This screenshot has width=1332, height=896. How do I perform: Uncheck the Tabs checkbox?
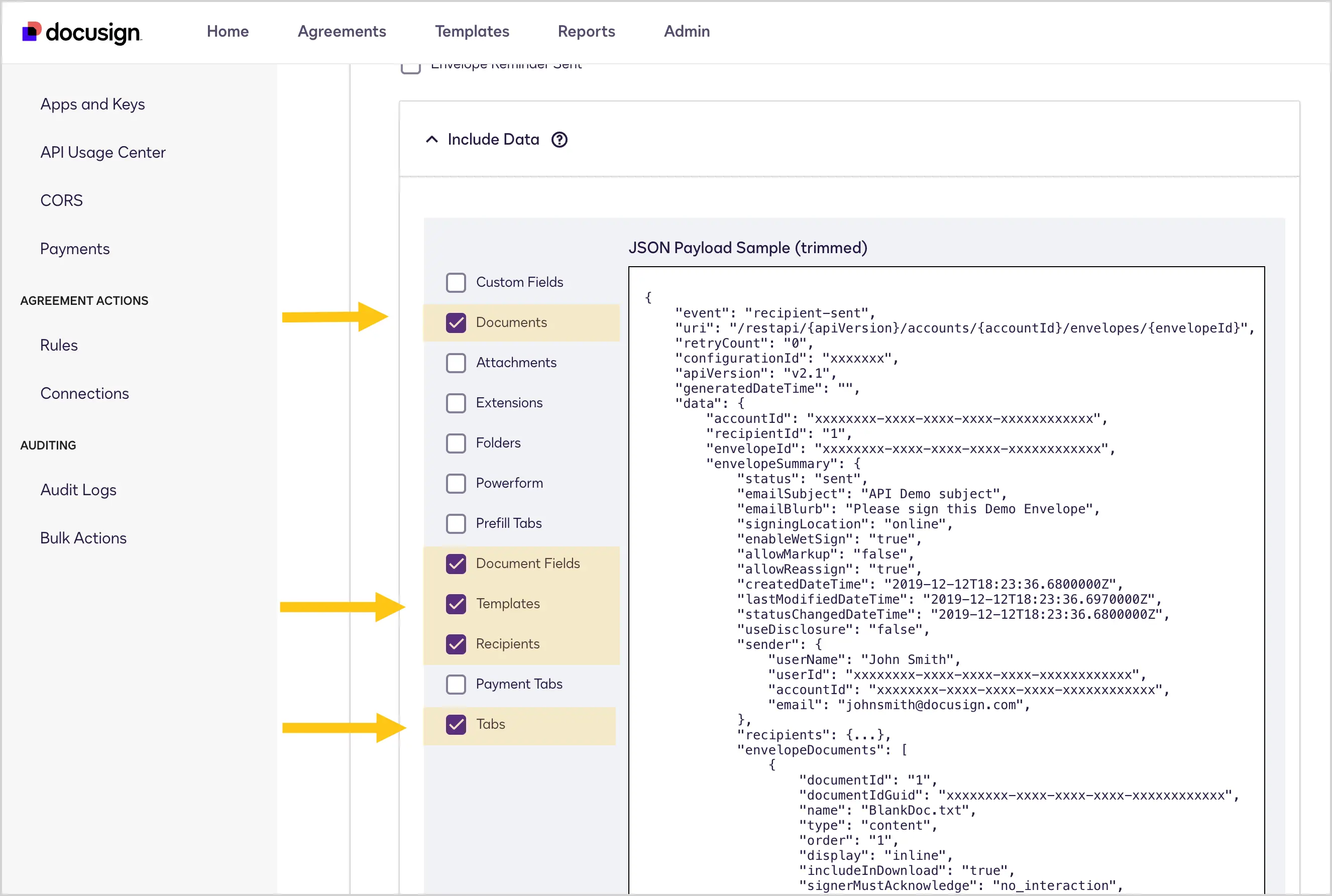tap(456, 725)
